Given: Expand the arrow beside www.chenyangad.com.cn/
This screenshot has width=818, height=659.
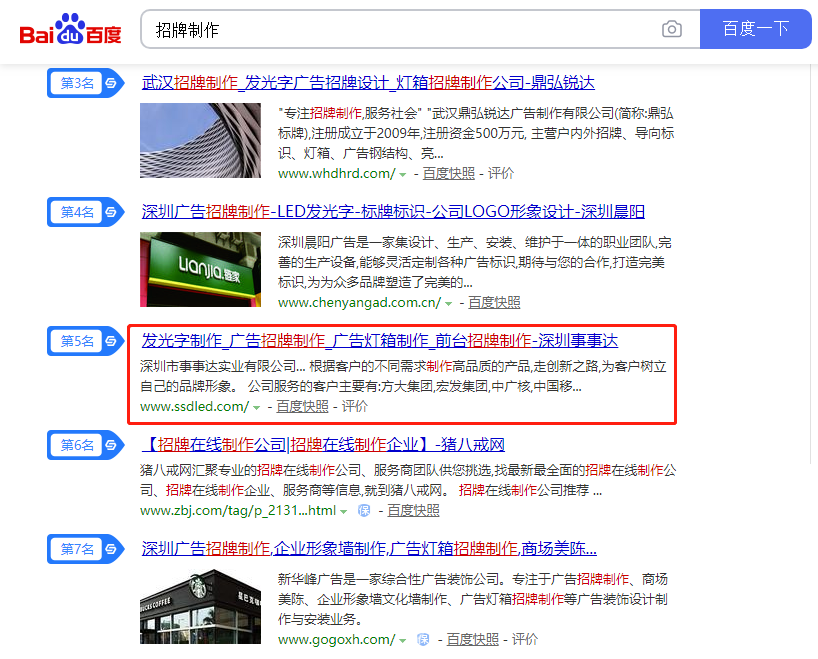Looking at the screenshot, I should pos(448,304).
